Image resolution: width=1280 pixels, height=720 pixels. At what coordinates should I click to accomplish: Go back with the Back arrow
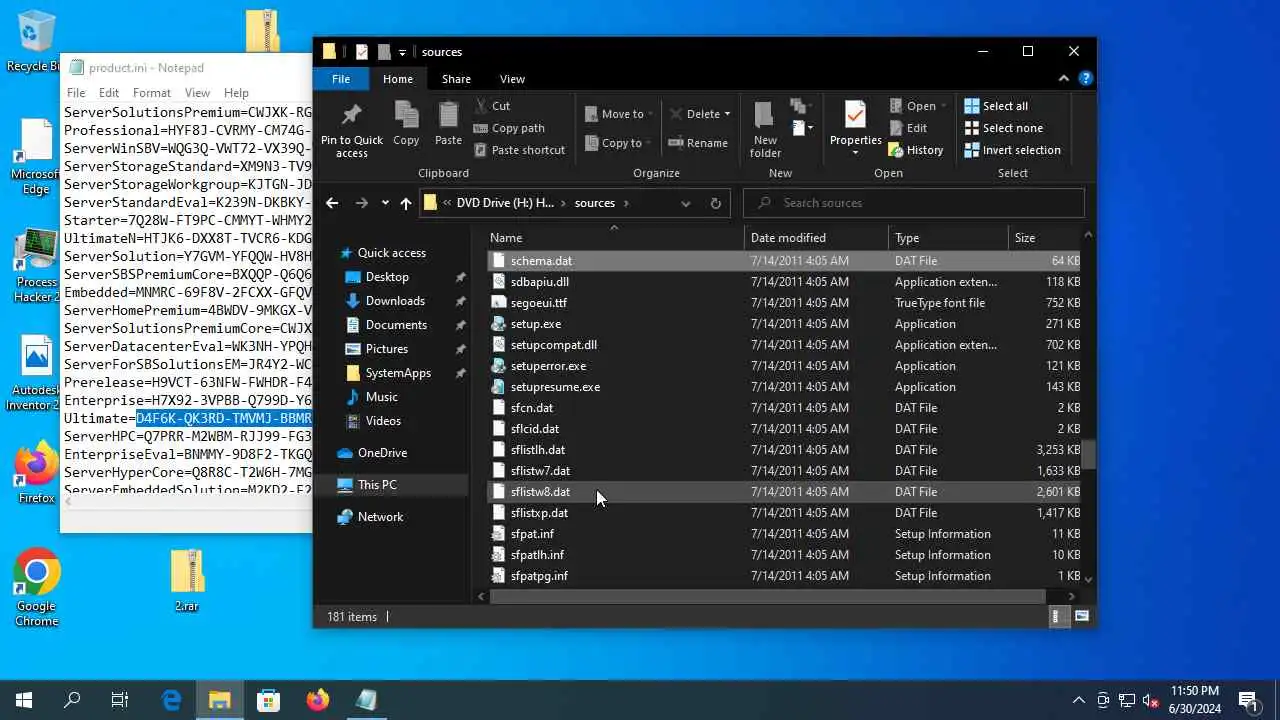point(332,203)
